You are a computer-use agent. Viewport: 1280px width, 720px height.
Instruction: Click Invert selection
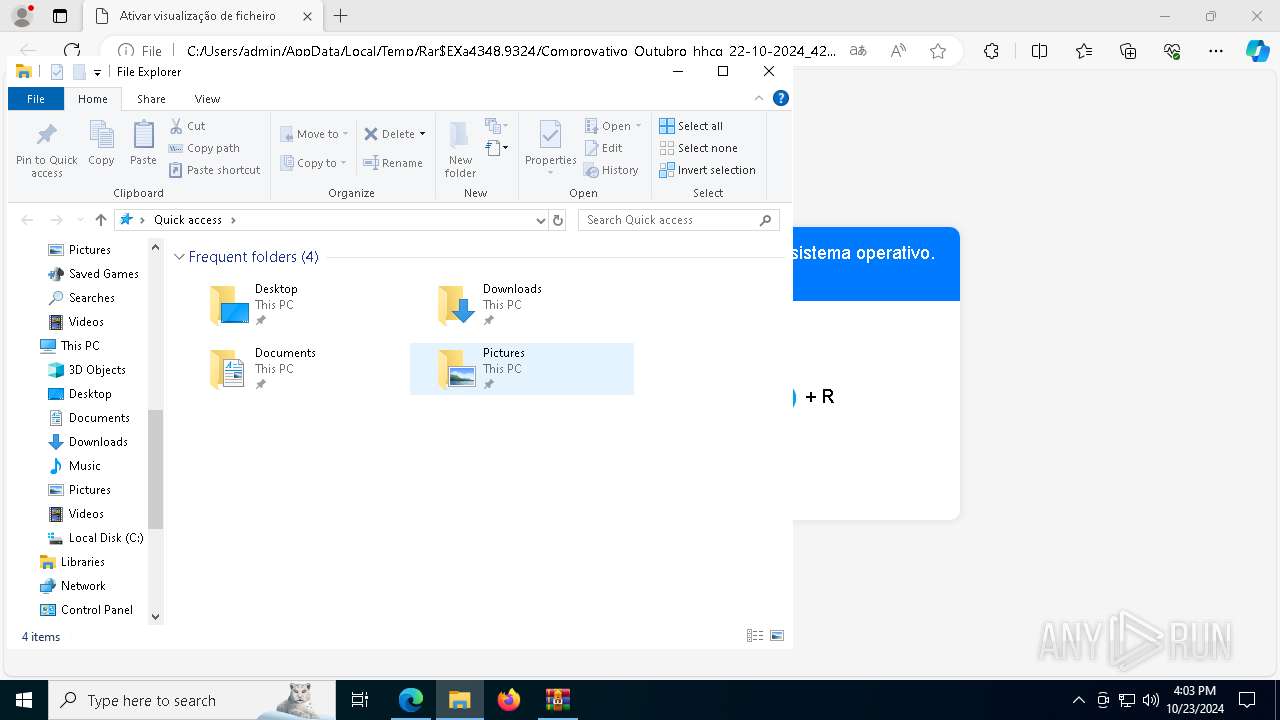tap(707, 170)
